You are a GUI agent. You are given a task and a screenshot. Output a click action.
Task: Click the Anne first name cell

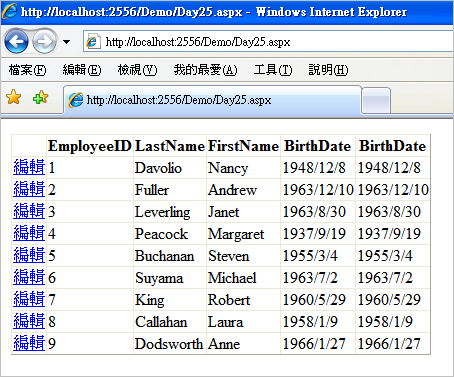pyautogui.click(x=243, y=344)
